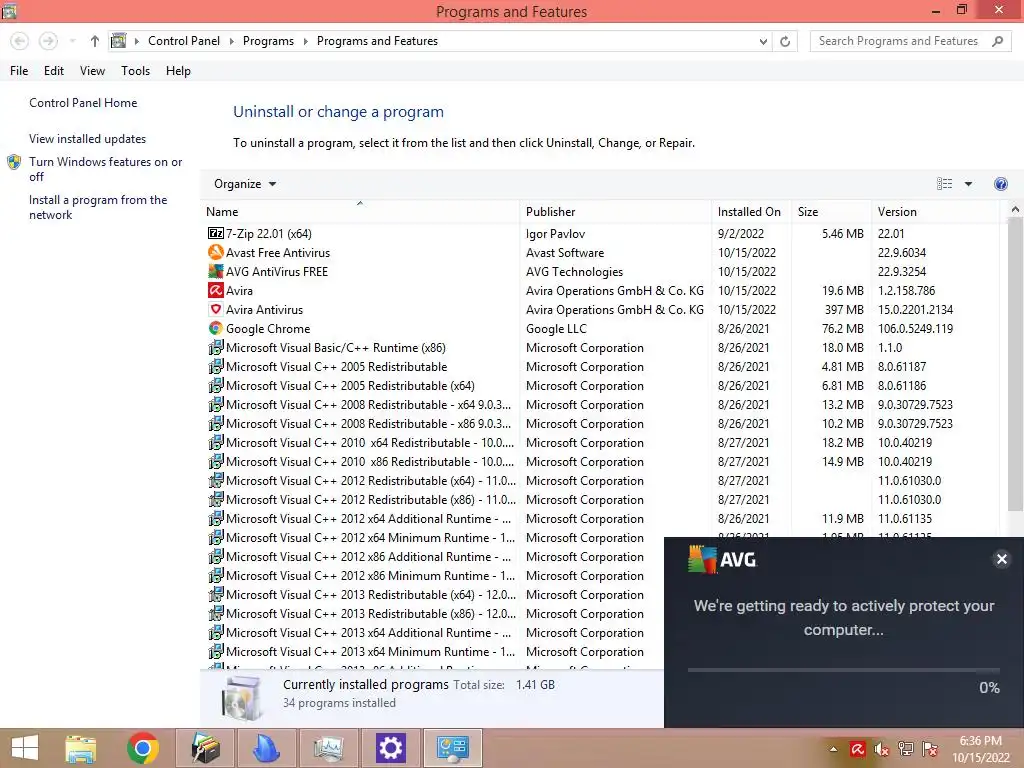Open the WinRAR-style books taskbar icon
This screenshot has width=1024, height=768.
(205, 748)
